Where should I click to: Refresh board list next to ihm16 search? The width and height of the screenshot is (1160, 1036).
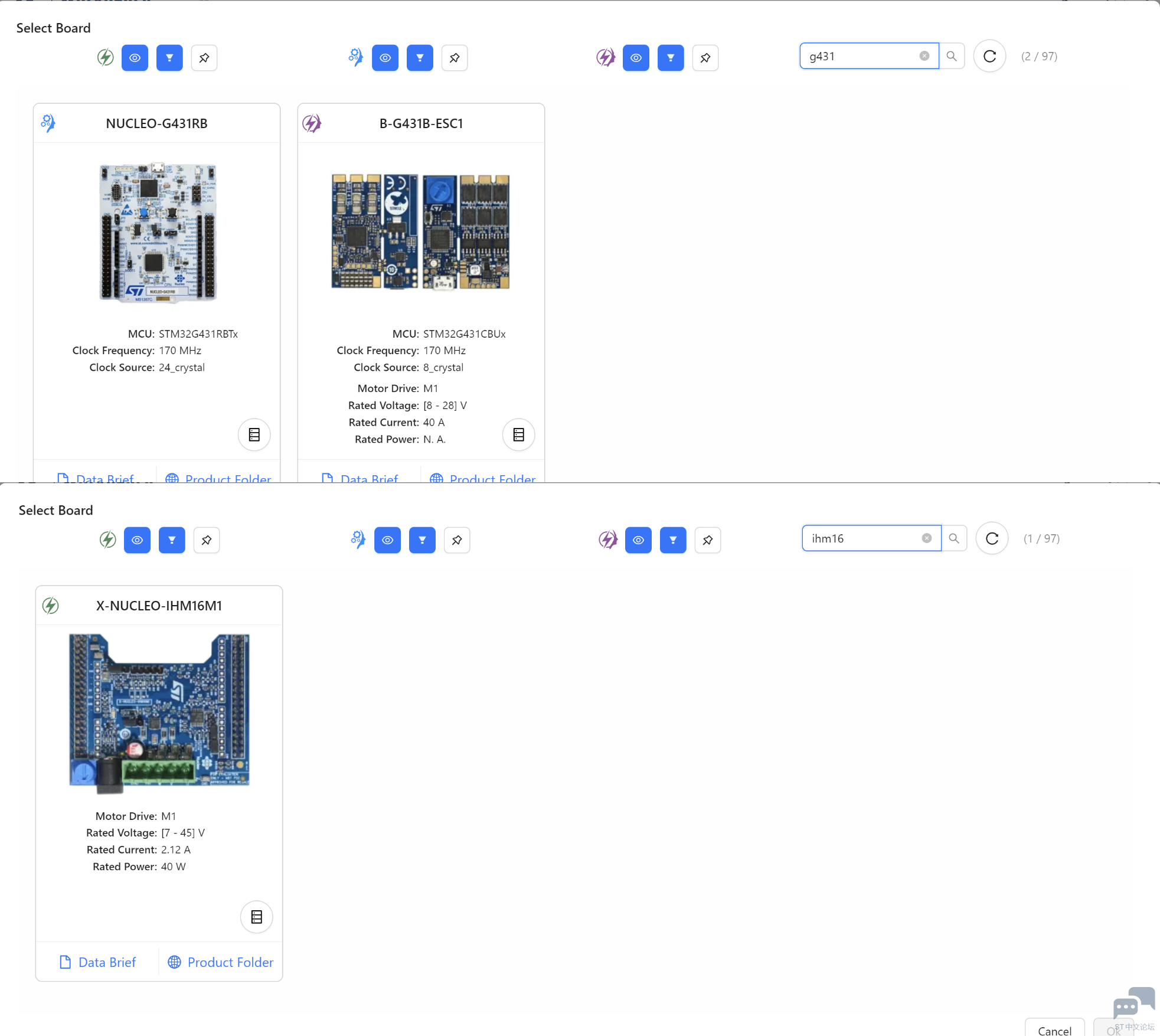coord(992,538)
